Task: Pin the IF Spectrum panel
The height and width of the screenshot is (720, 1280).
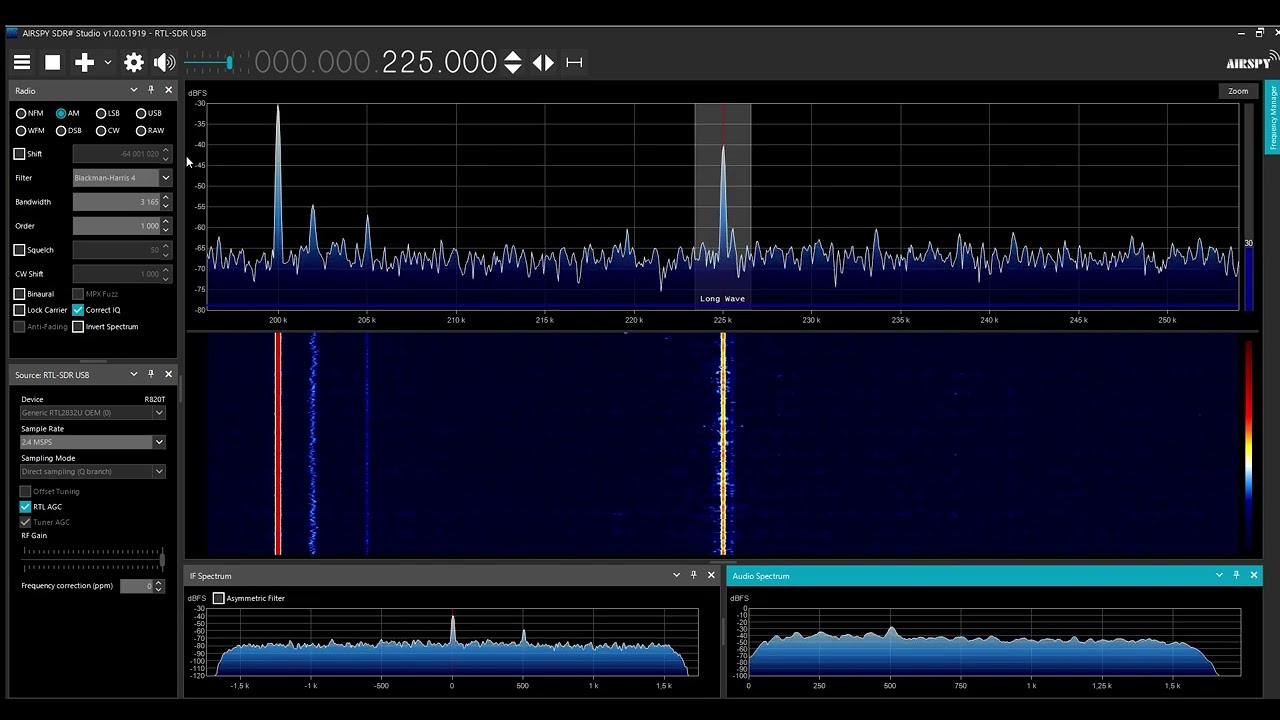Action: click(x=694, y=575)
